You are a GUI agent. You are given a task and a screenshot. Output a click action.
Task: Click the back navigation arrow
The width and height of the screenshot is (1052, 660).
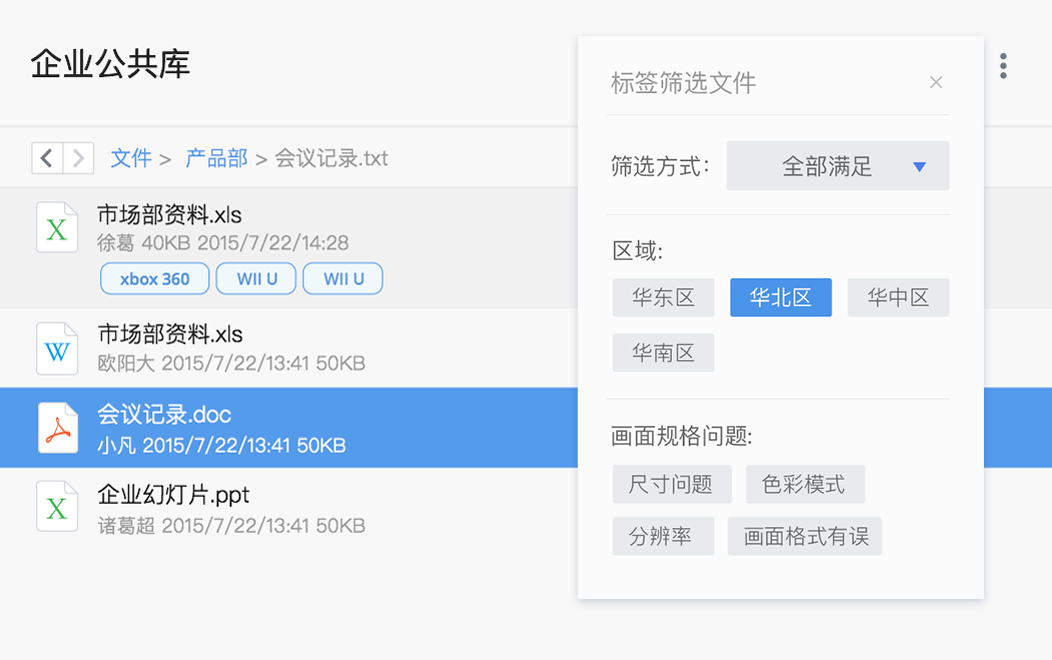47,158
